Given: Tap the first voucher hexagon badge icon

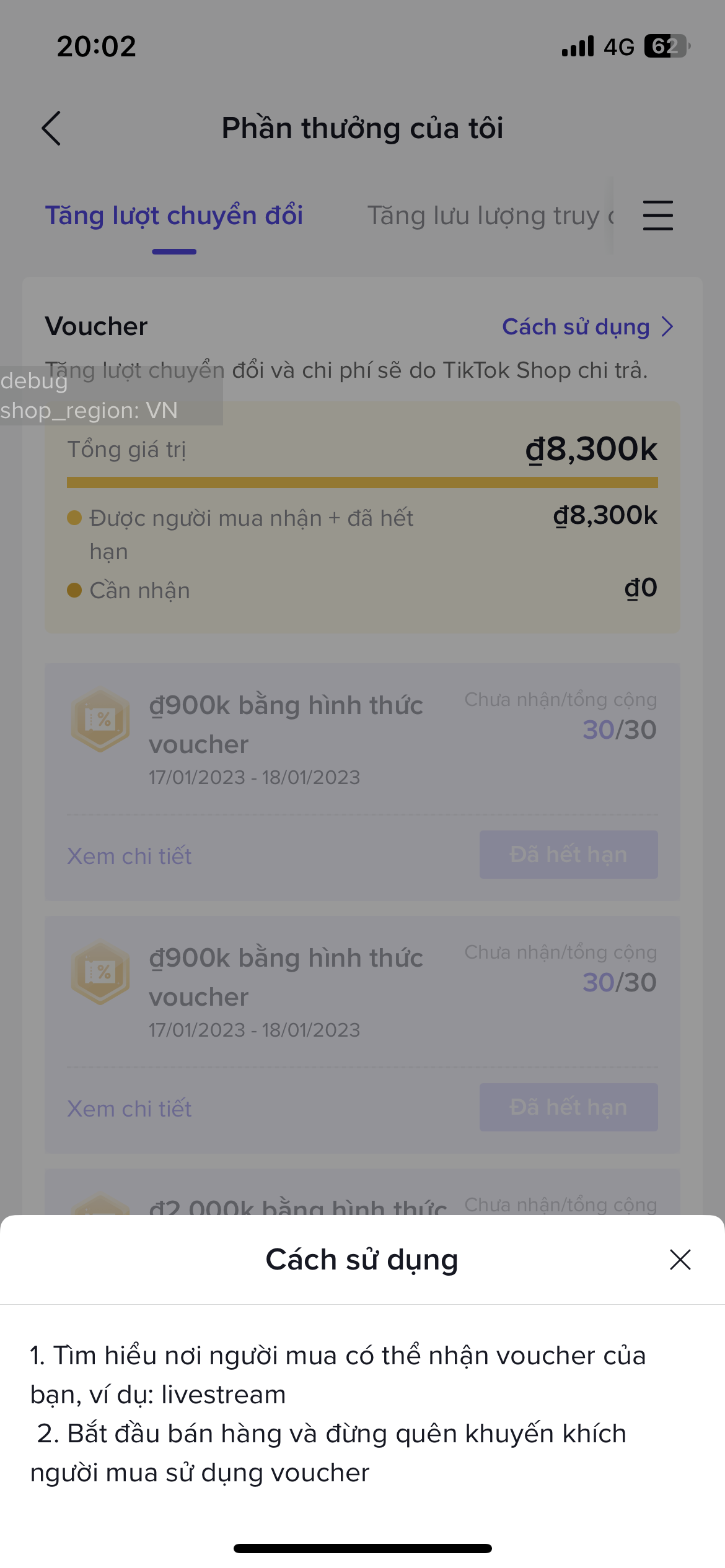Looking at the screenshot, I should click(100, 720).
